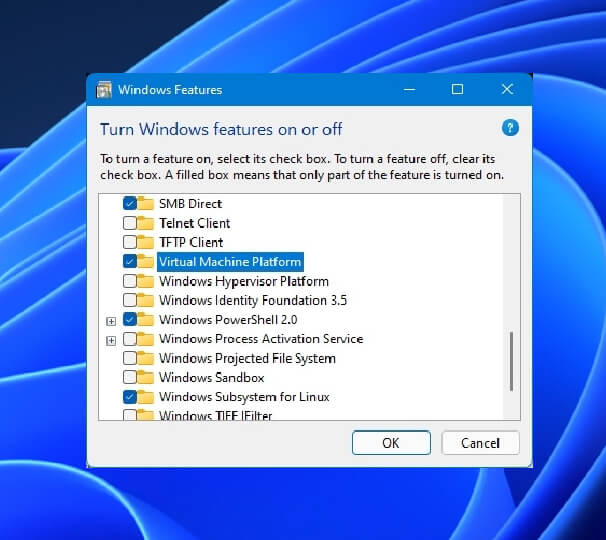Image resolution: width=606 pixels, height=540 pixels.
Task: Click the Virtual Machine Platform folder icon
Action: click(x=145, y=261)
